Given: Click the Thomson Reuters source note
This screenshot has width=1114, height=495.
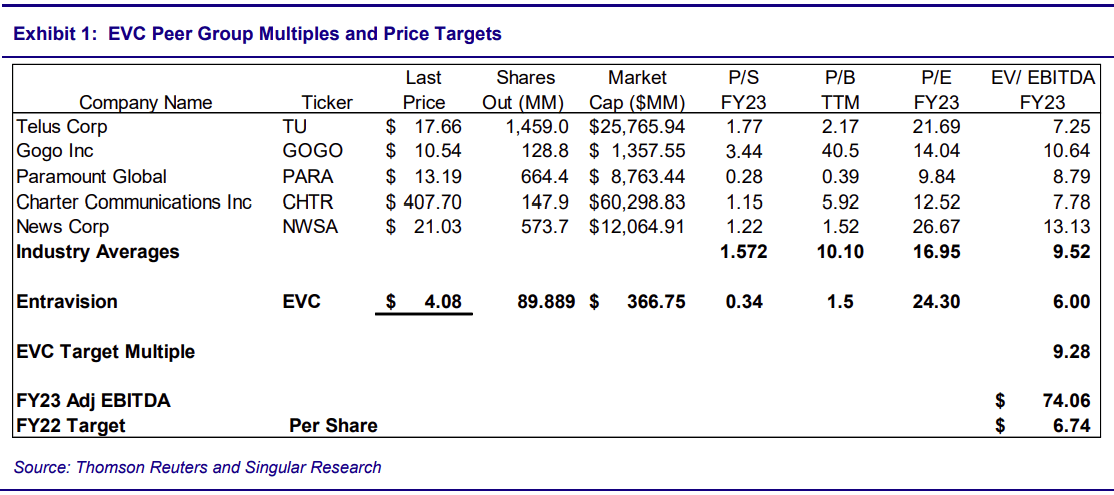Looking at the screenshot, I should tap(198, 467).
